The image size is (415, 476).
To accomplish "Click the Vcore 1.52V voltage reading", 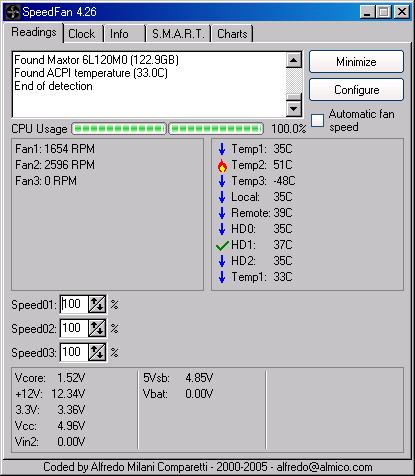I will point(50,378).
